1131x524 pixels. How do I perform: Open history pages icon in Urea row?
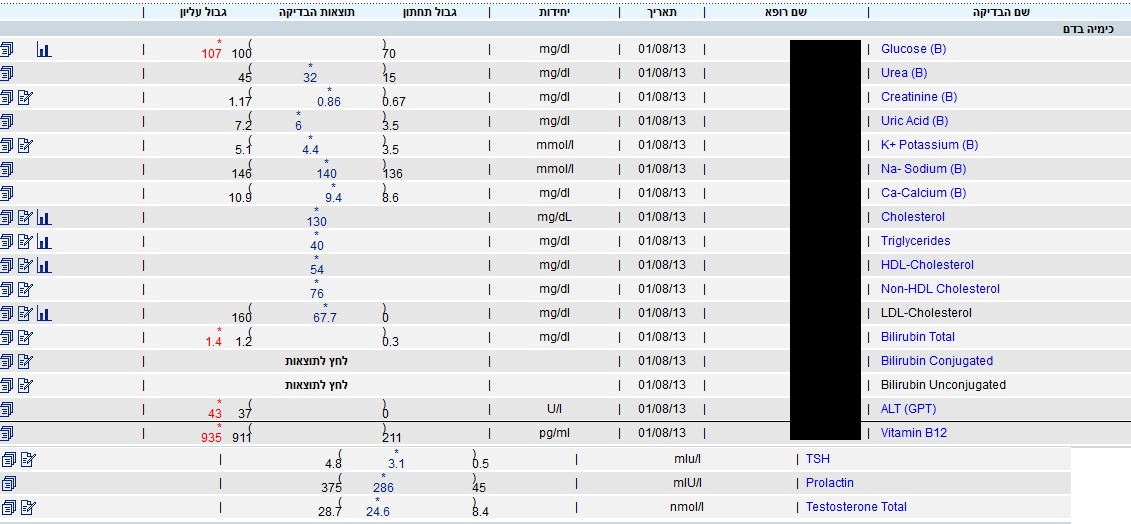pos(7,74)
